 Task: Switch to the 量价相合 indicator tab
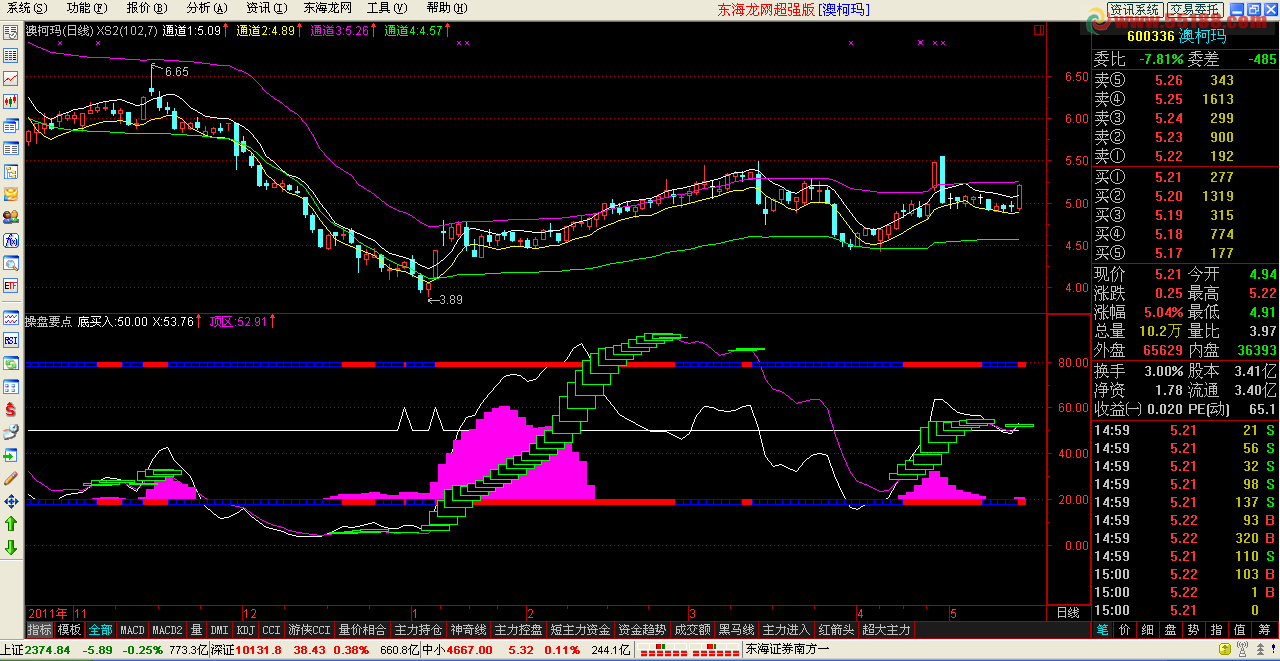pos(362,630)
